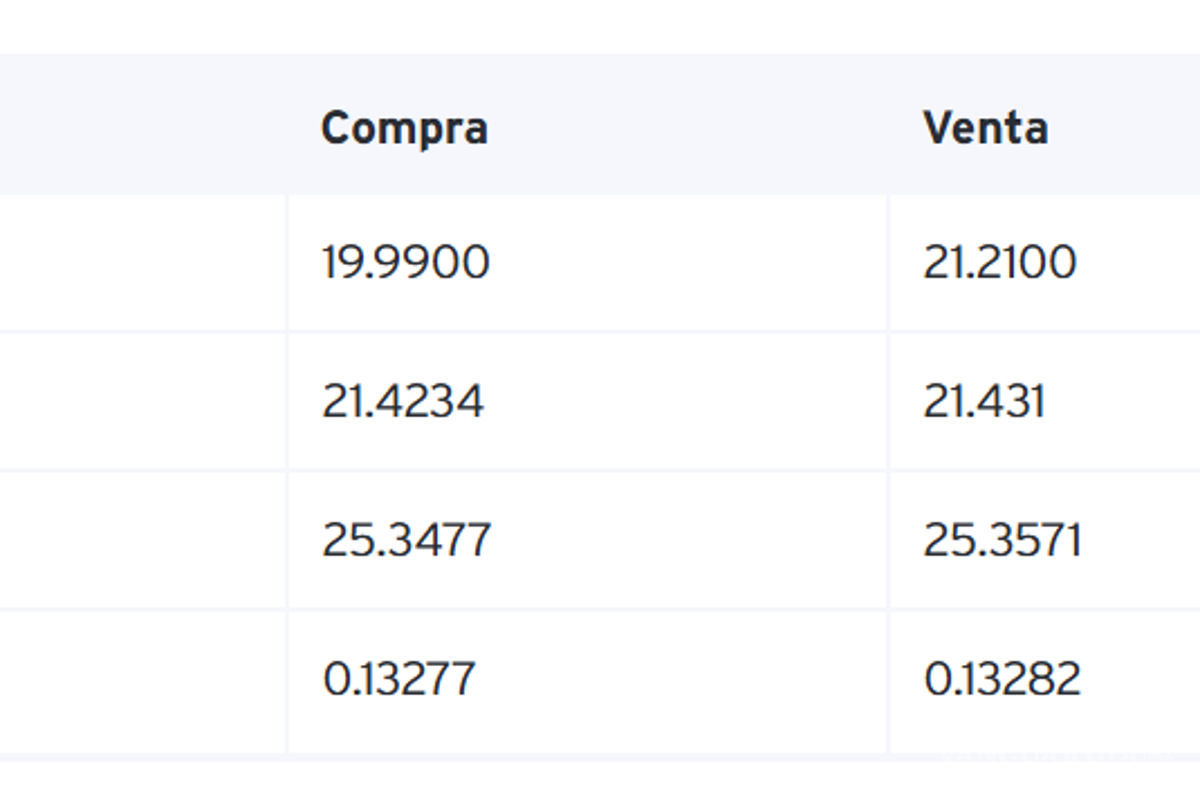Viewport: 1200px width, 800px height.
Task: Click blank first-column cell beside 21.4234
Action: [140, 402]
